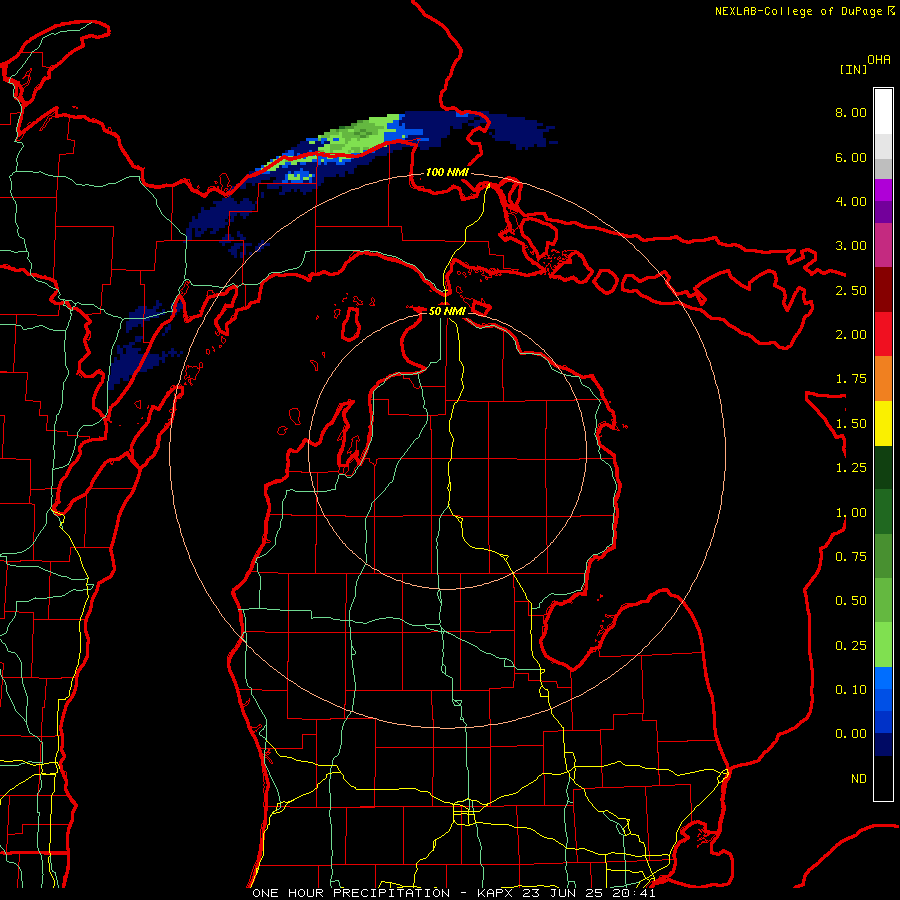Pick the pink swatch beside 3.00
The width and height of the screenshot is (900, 900).
click(883, 246)
